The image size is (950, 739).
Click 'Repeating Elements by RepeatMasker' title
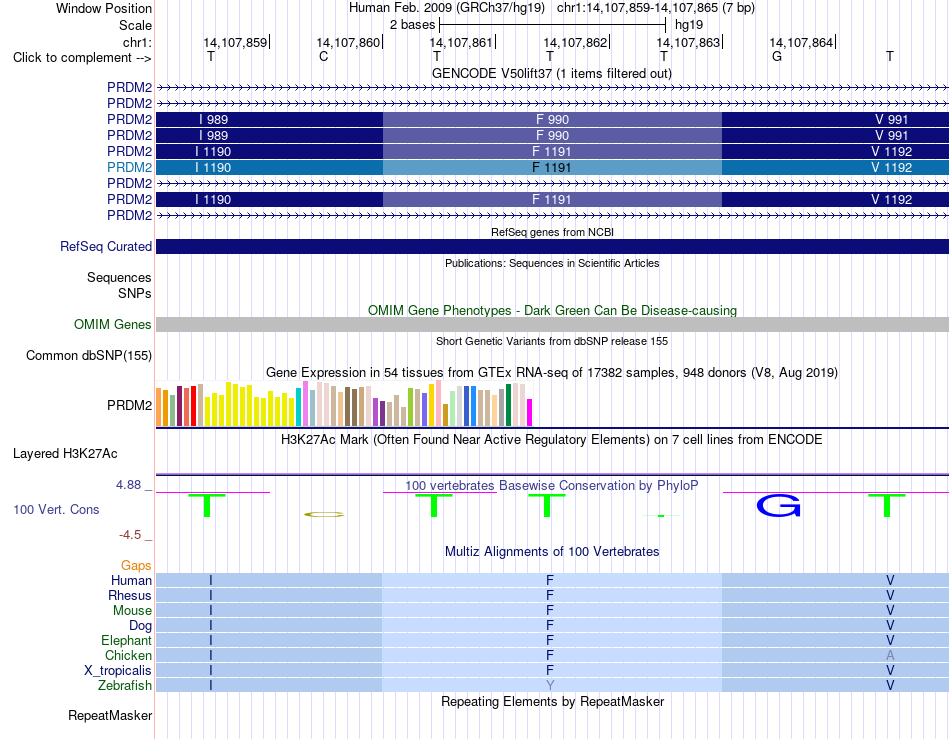[x=553, y=701]
